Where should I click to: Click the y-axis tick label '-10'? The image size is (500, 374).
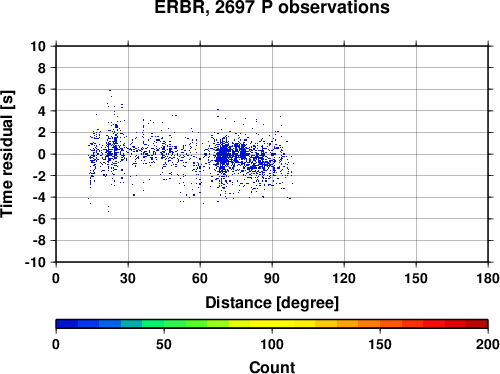pos(35,262)
